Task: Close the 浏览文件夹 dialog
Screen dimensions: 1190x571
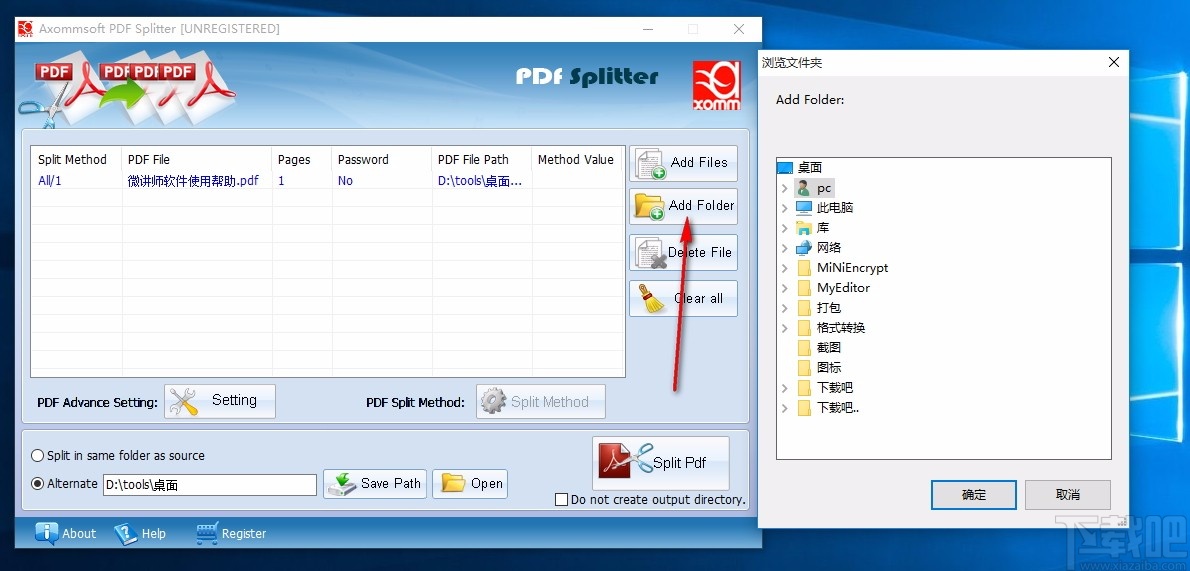Action: (1113, 62)
